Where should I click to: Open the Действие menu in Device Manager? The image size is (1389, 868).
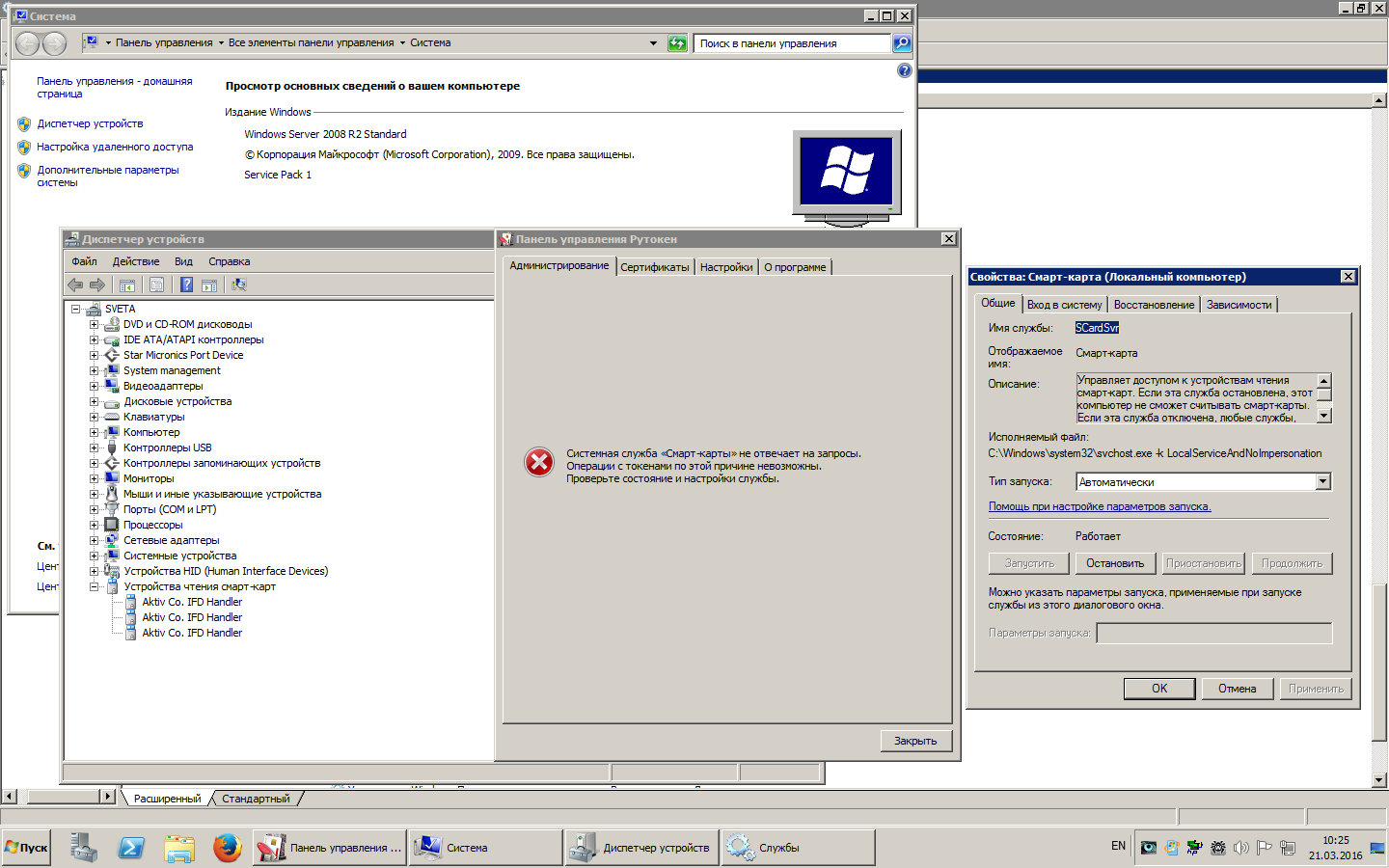(136, 261)
